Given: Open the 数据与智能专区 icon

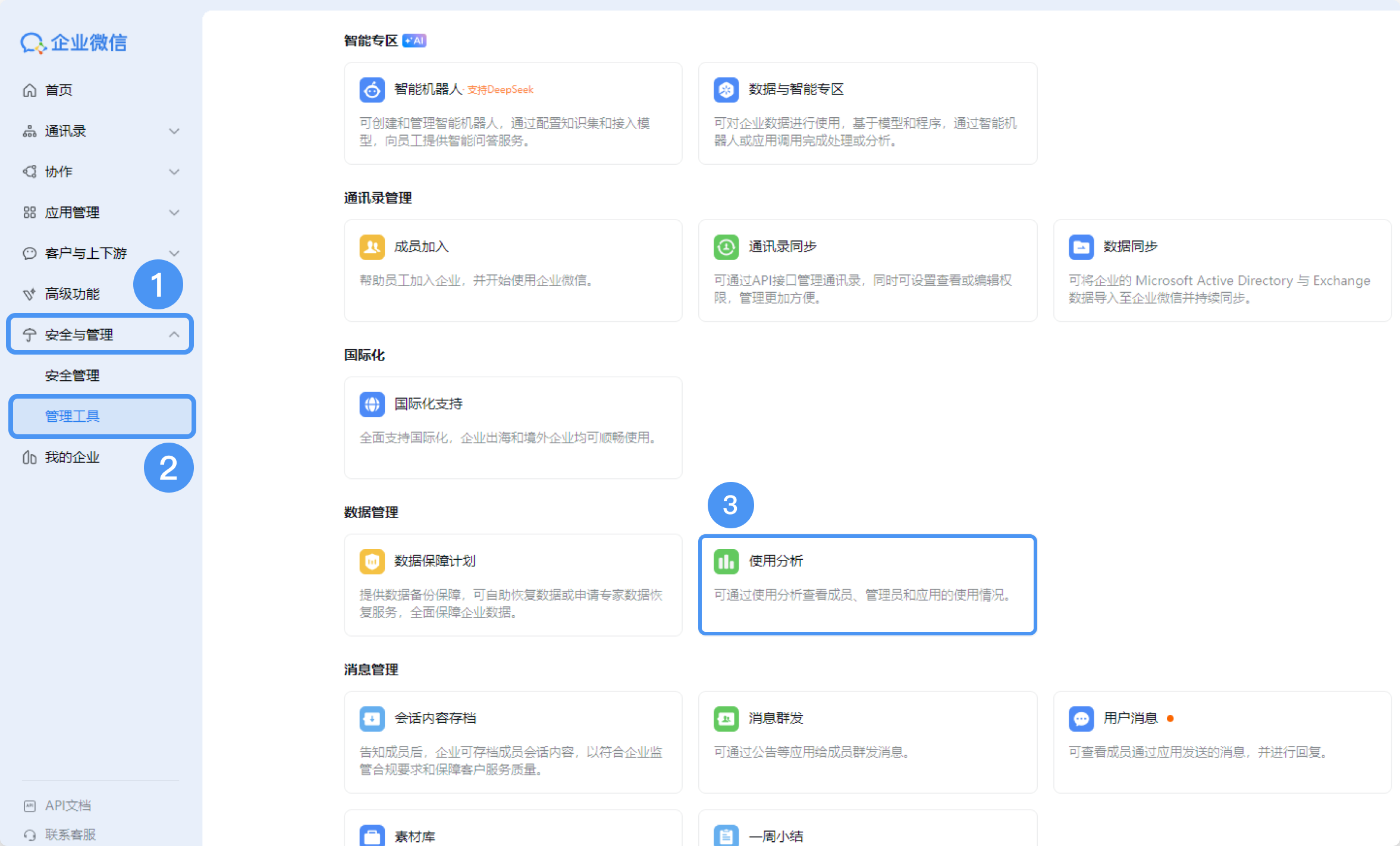Looking at the screenshot, I should (726, 90).
